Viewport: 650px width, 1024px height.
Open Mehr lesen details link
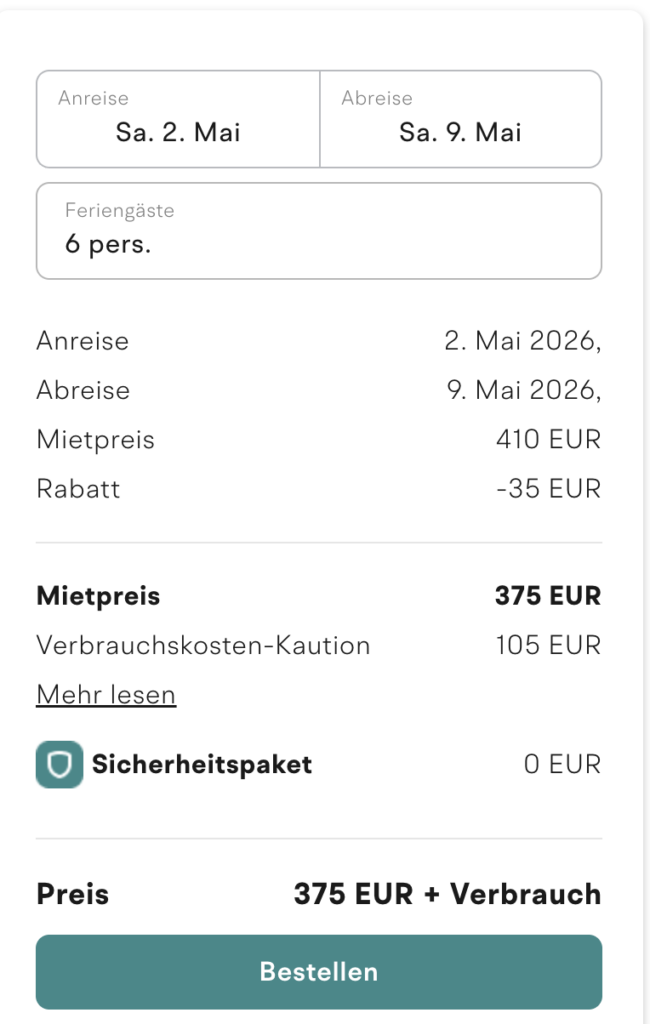pos(106,693)
